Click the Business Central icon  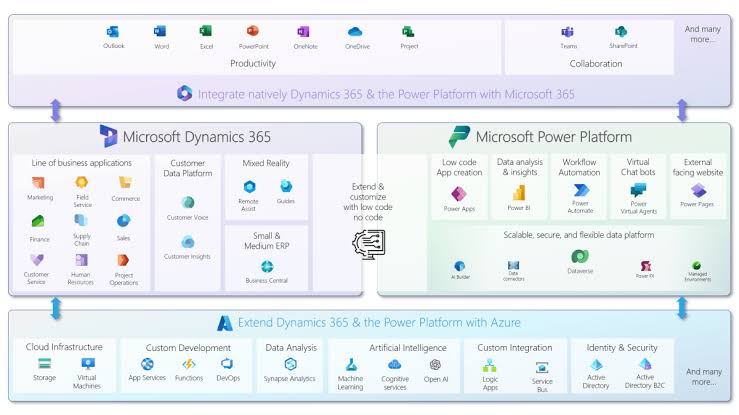pyautogui.click(x=267, y=267)
